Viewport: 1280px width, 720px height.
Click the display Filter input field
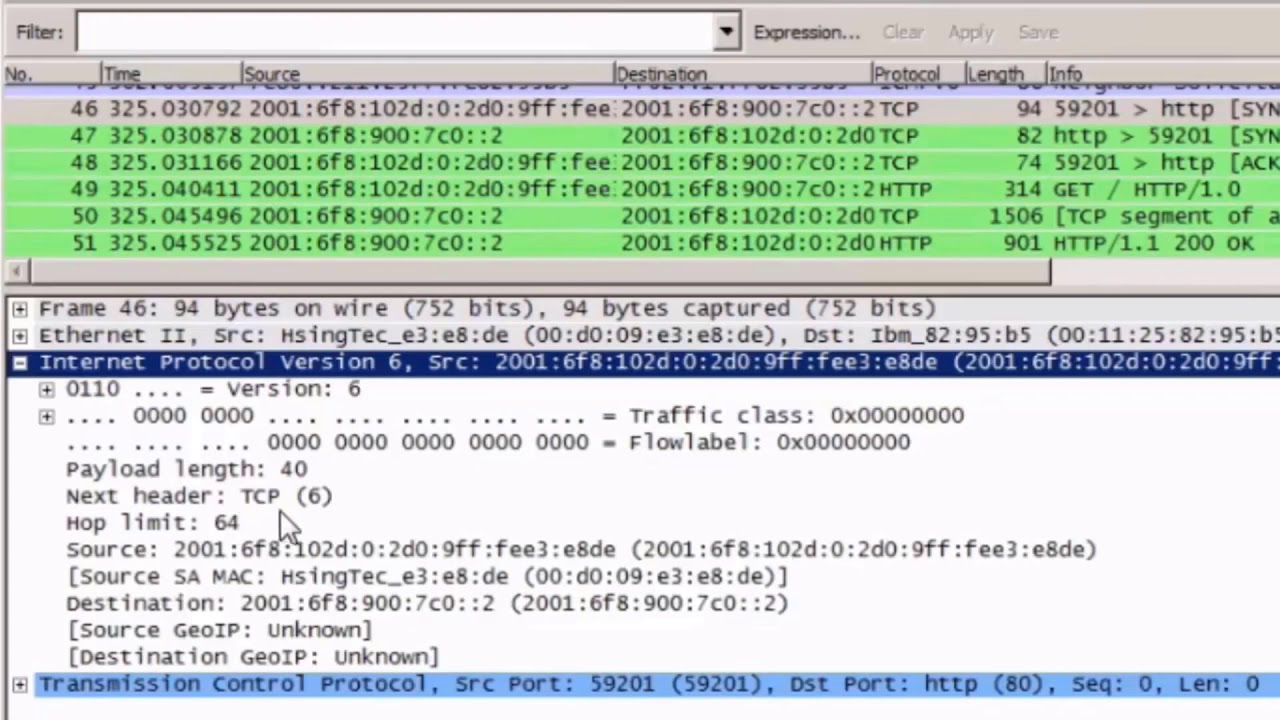click(x=396, y=32)
